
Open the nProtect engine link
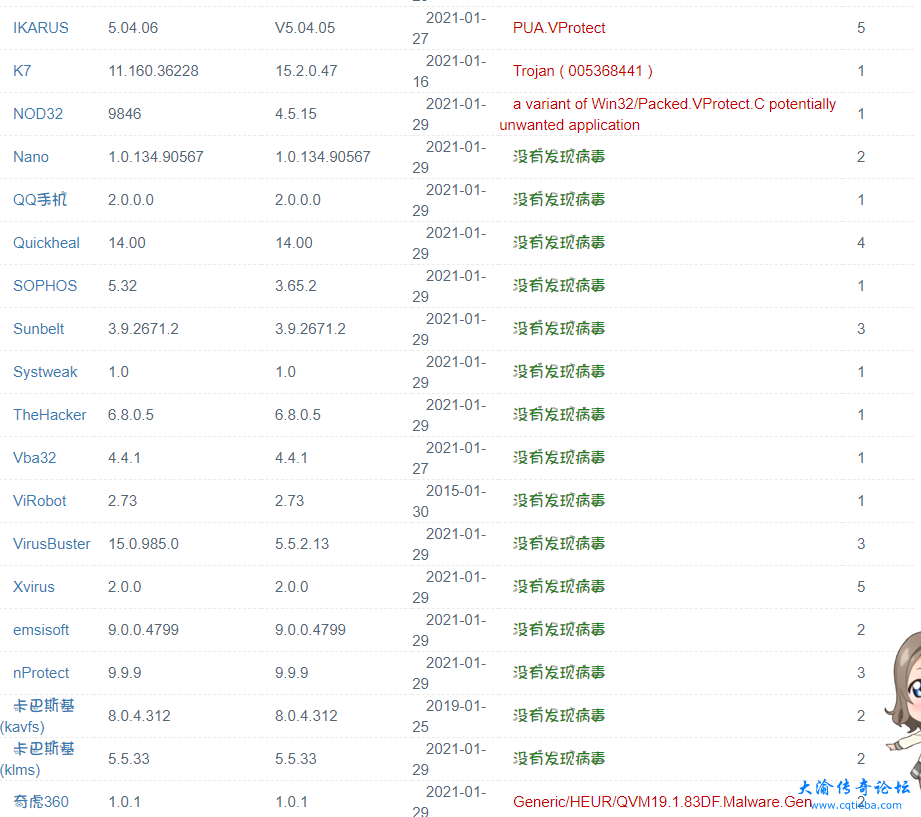(41, 673)
